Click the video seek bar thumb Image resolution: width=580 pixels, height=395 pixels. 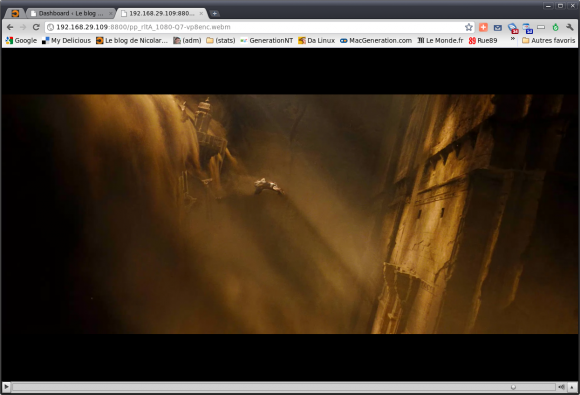[x=513, y=387]
